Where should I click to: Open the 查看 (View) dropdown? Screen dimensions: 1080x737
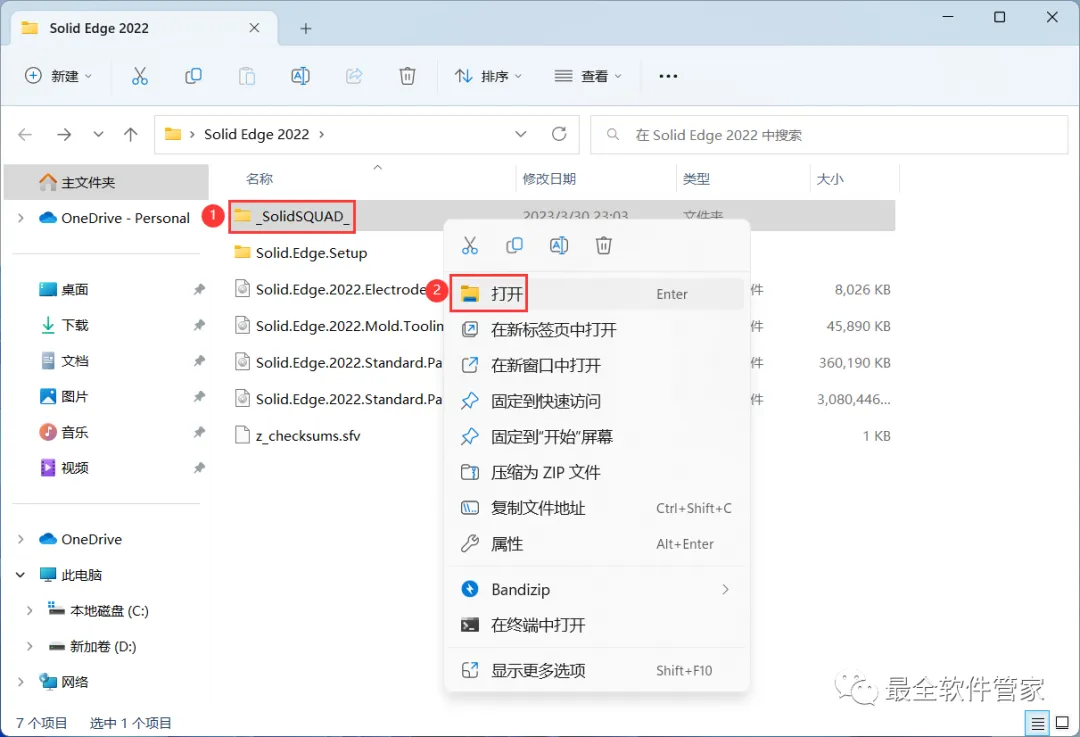(588, 76)
